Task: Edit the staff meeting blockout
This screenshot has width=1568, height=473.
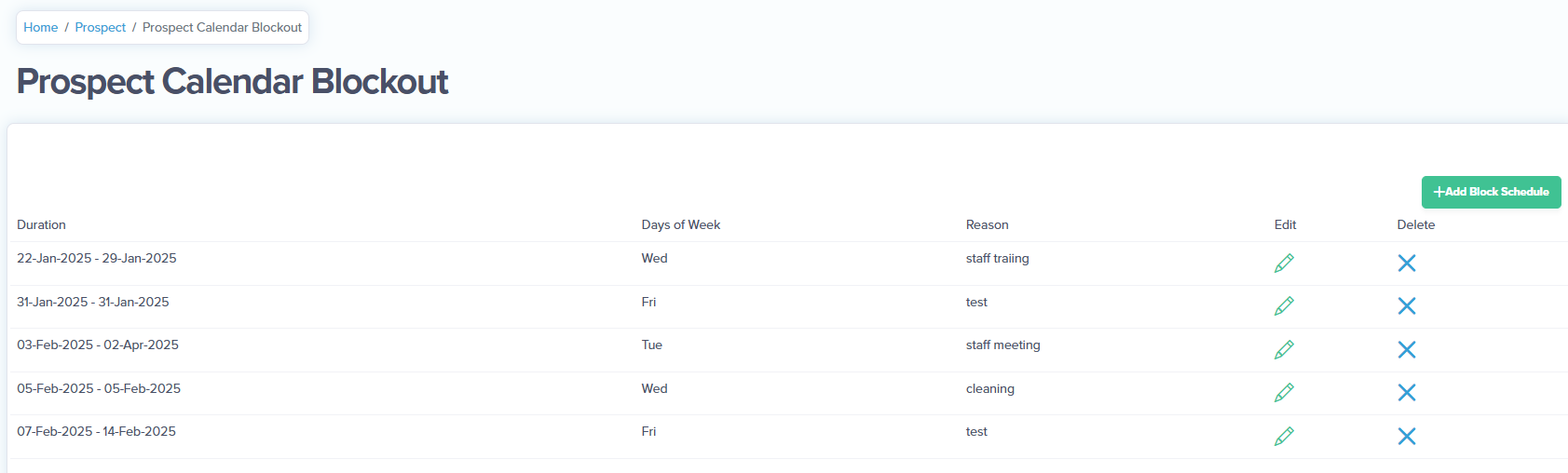Action: 1284,350
